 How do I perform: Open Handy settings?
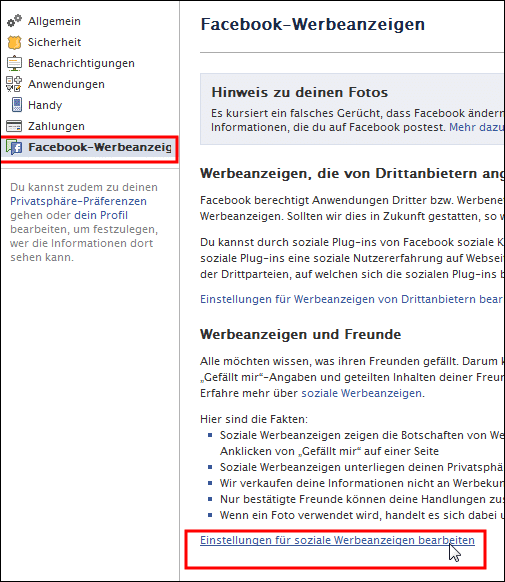click(45, 105)
